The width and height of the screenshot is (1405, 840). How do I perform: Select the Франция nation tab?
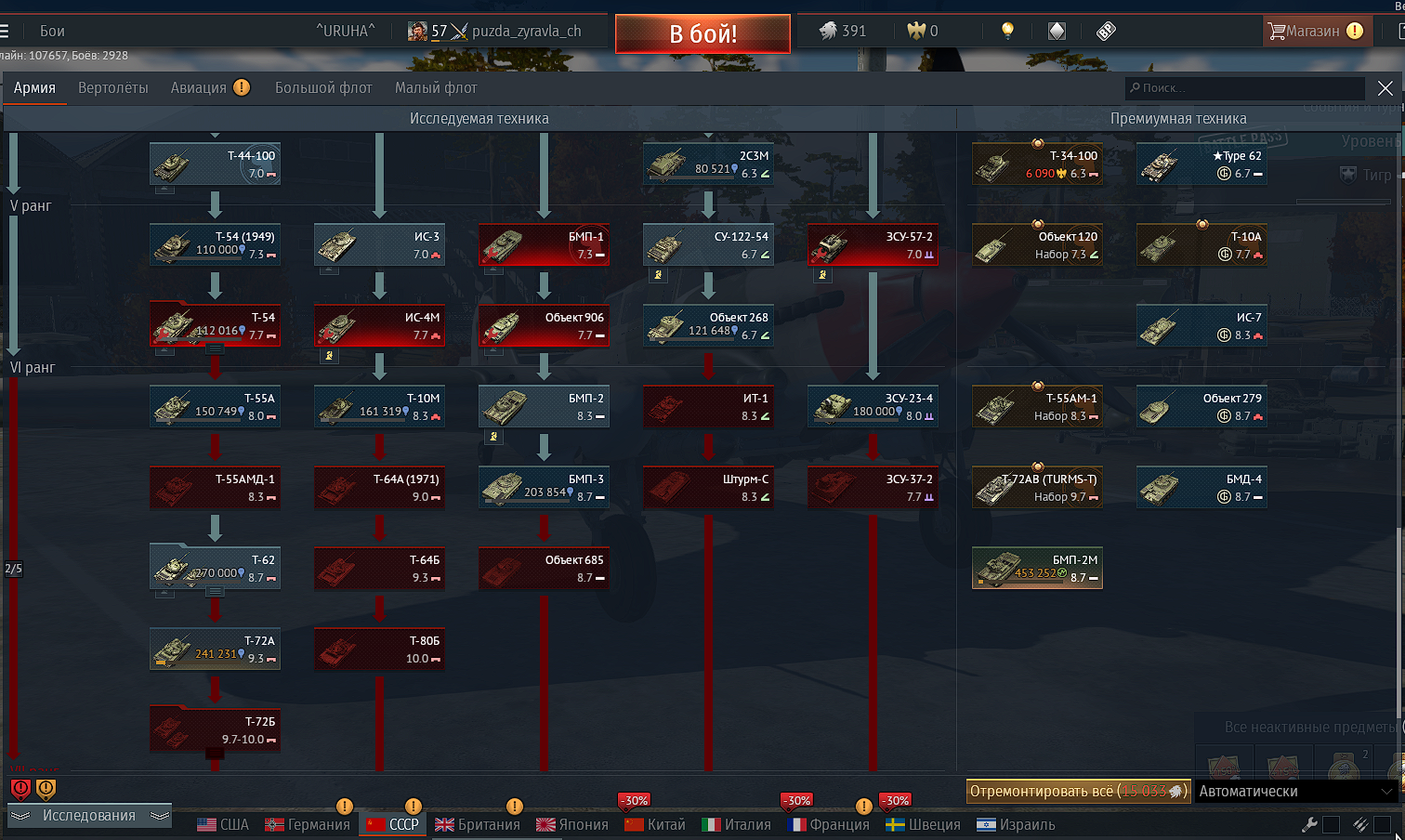click(x=829, y=824)
